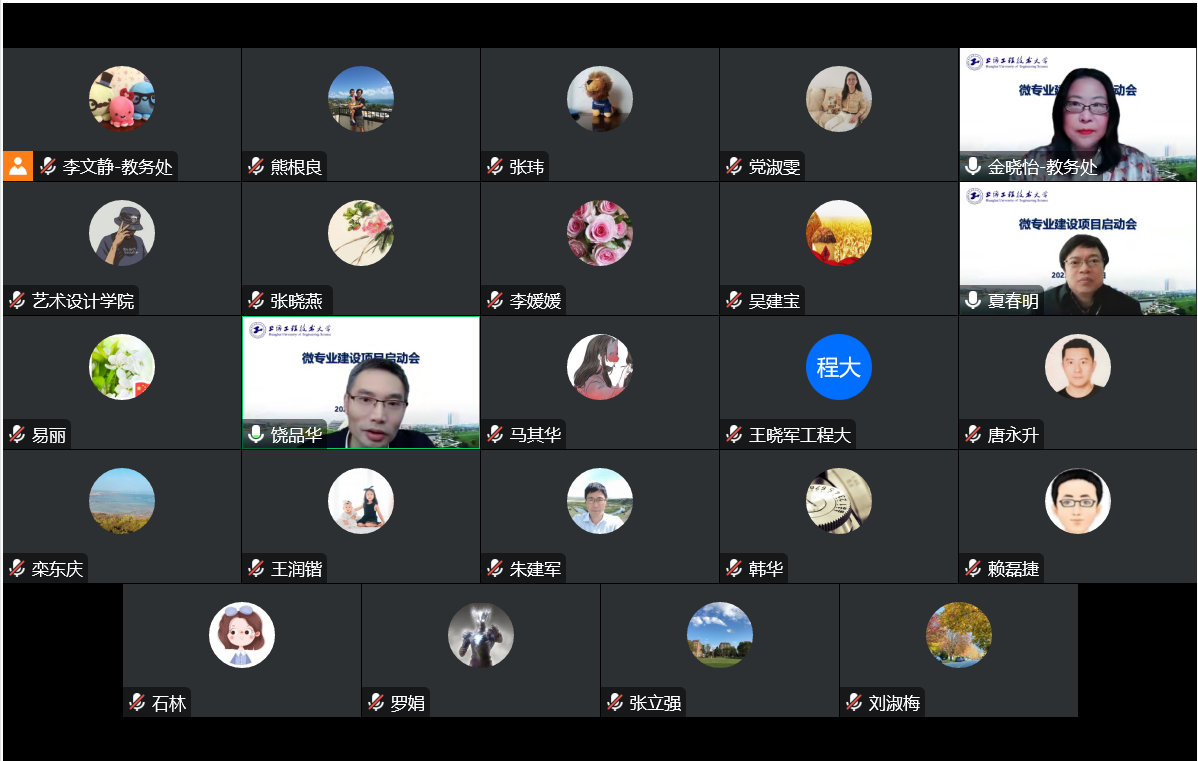Click muted mic icon next to 刘淑梅

[x=854, y=702]
